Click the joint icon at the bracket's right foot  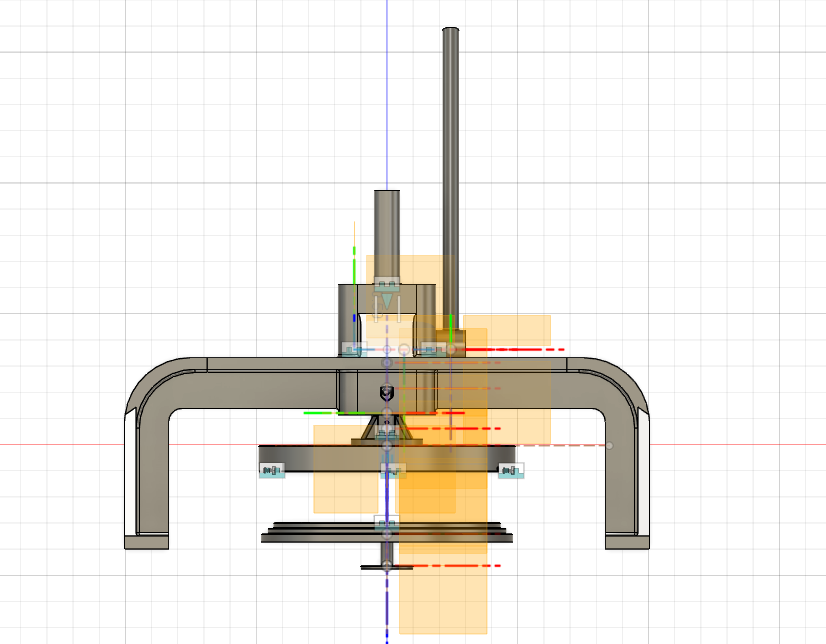click(433, 349)
